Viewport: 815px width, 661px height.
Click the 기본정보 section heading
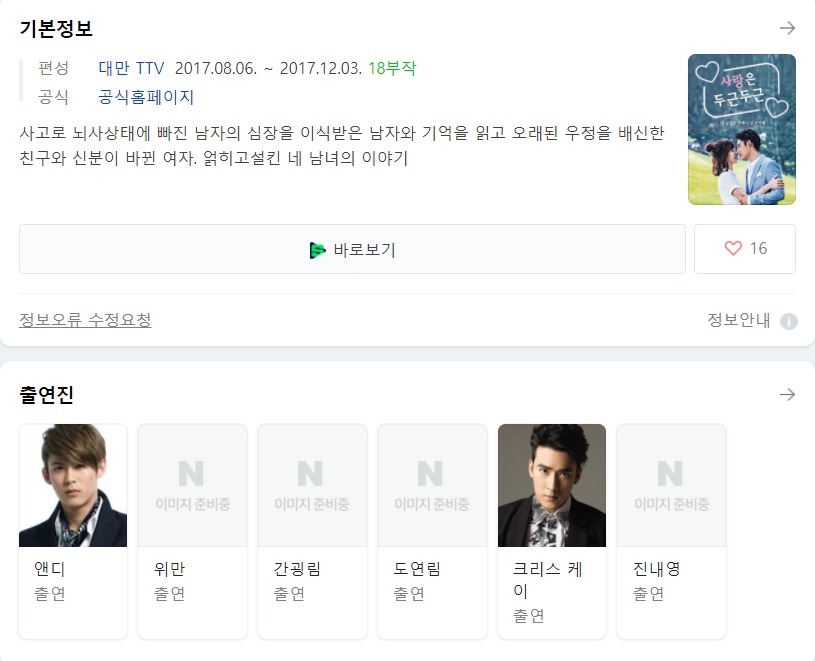(56, 28)
